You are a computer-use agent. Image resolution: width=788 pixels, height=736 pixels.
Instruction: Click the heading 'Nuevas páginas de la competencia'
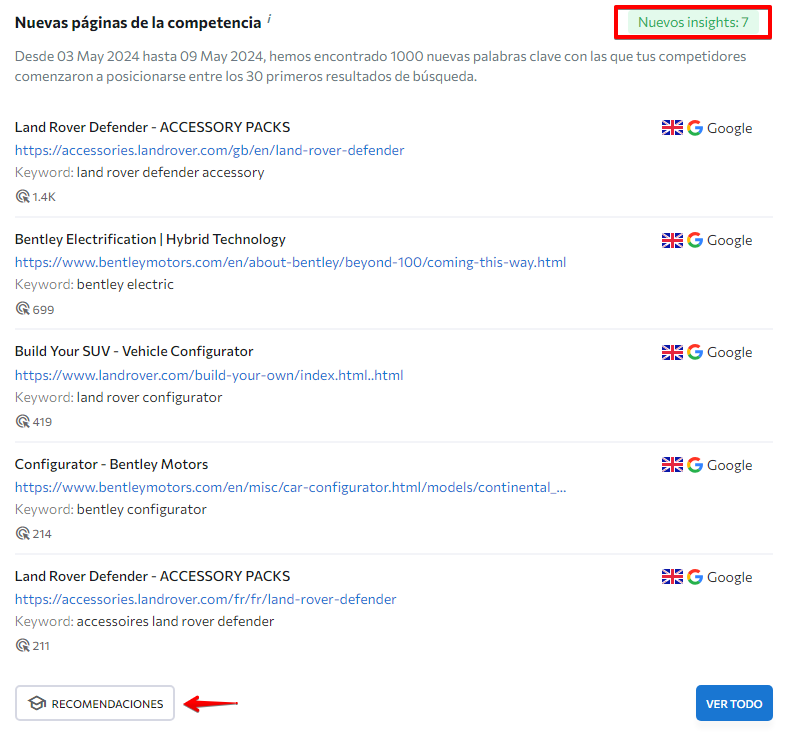(138, 23)
